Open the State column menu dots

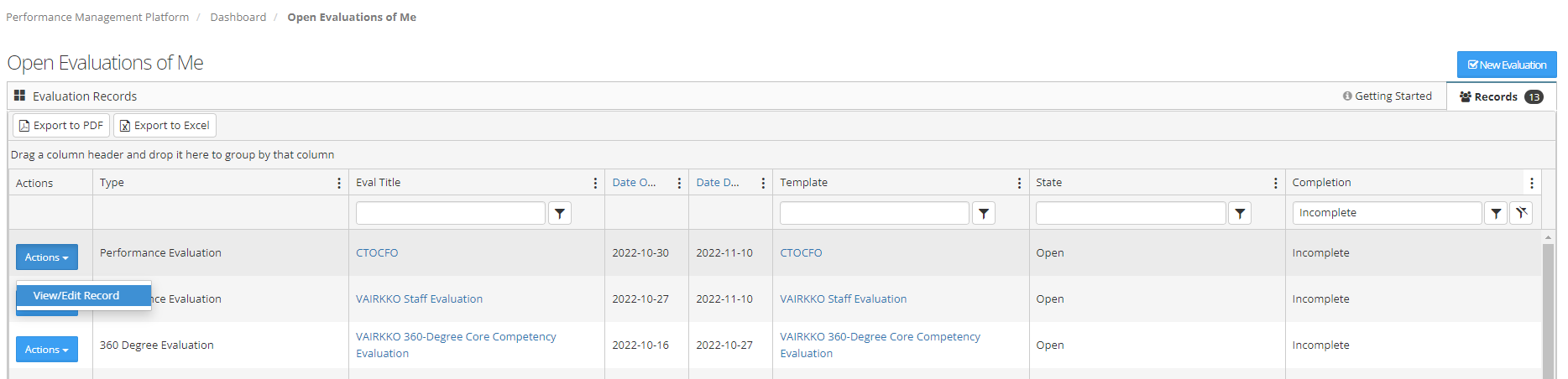pos(1275,183)
